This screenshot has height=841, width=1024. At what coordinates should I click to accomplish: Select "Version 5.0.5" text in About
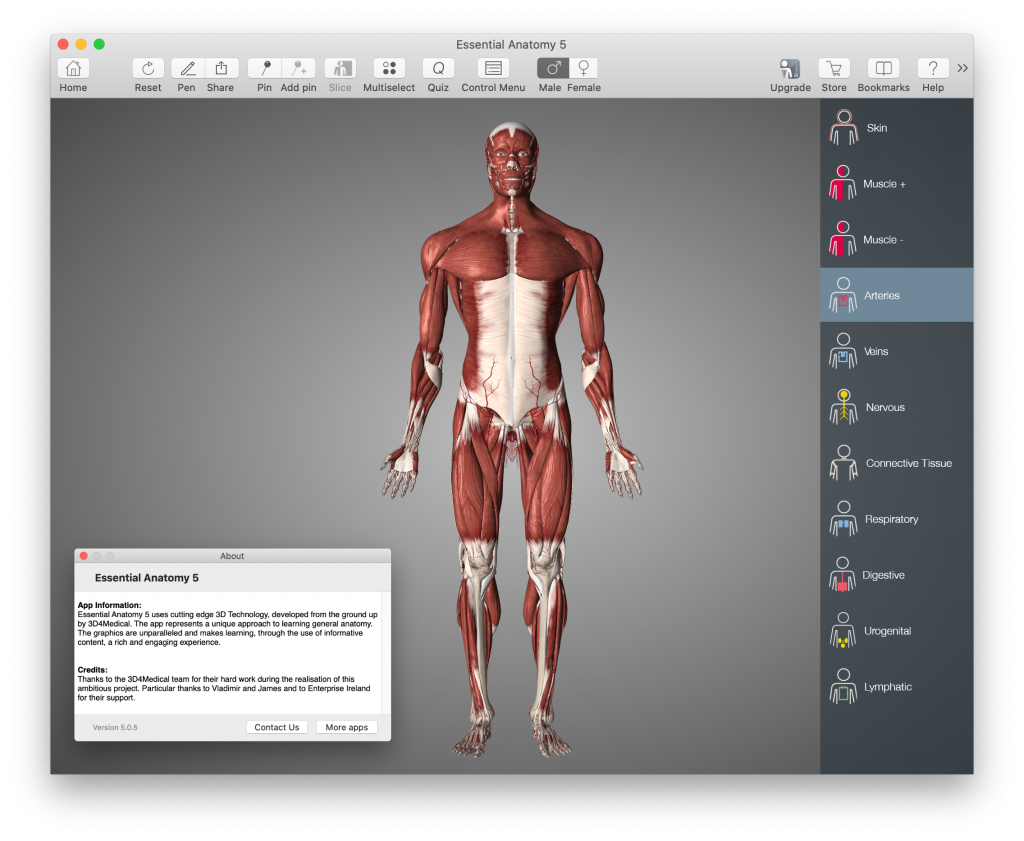click(115, 727)
